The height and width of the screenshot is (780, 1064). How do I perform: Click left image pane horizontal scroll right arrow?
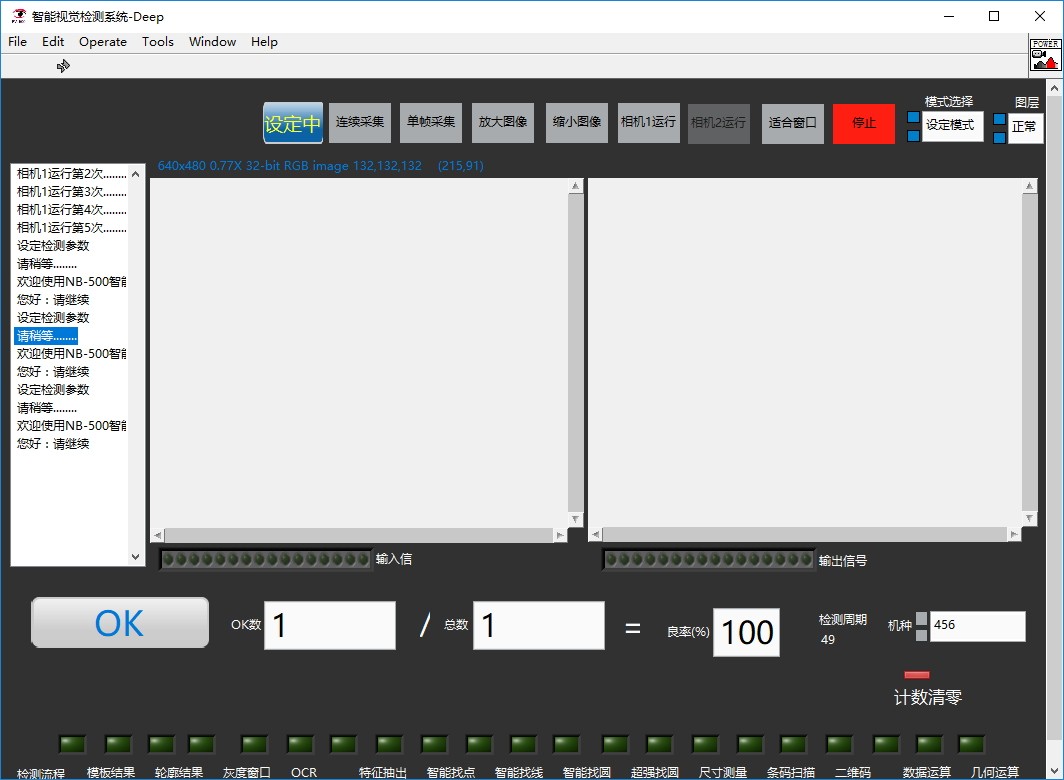pyautogui.click(x=560, y=535)
